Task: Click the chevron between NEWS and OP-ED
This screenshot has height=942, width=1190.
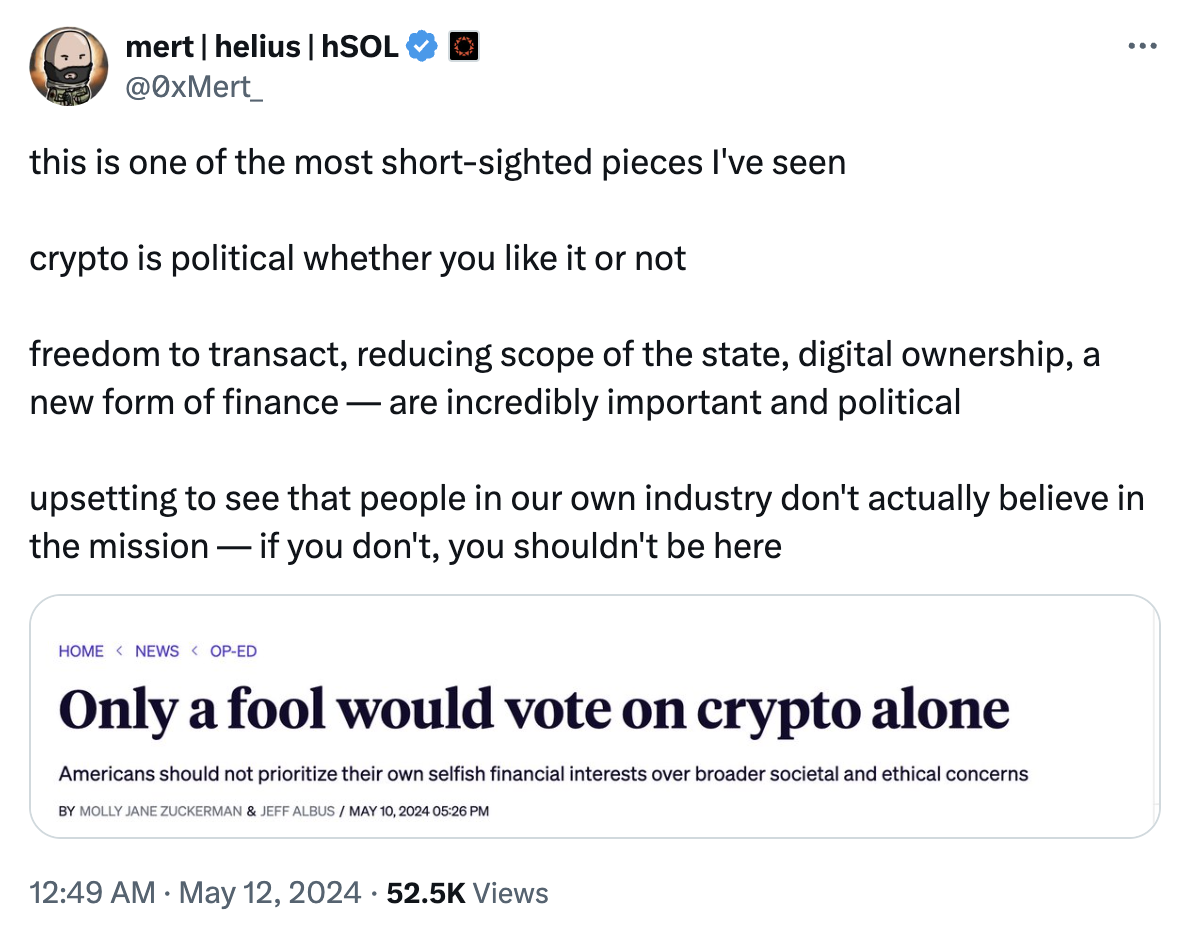Action: click(196, 651)
